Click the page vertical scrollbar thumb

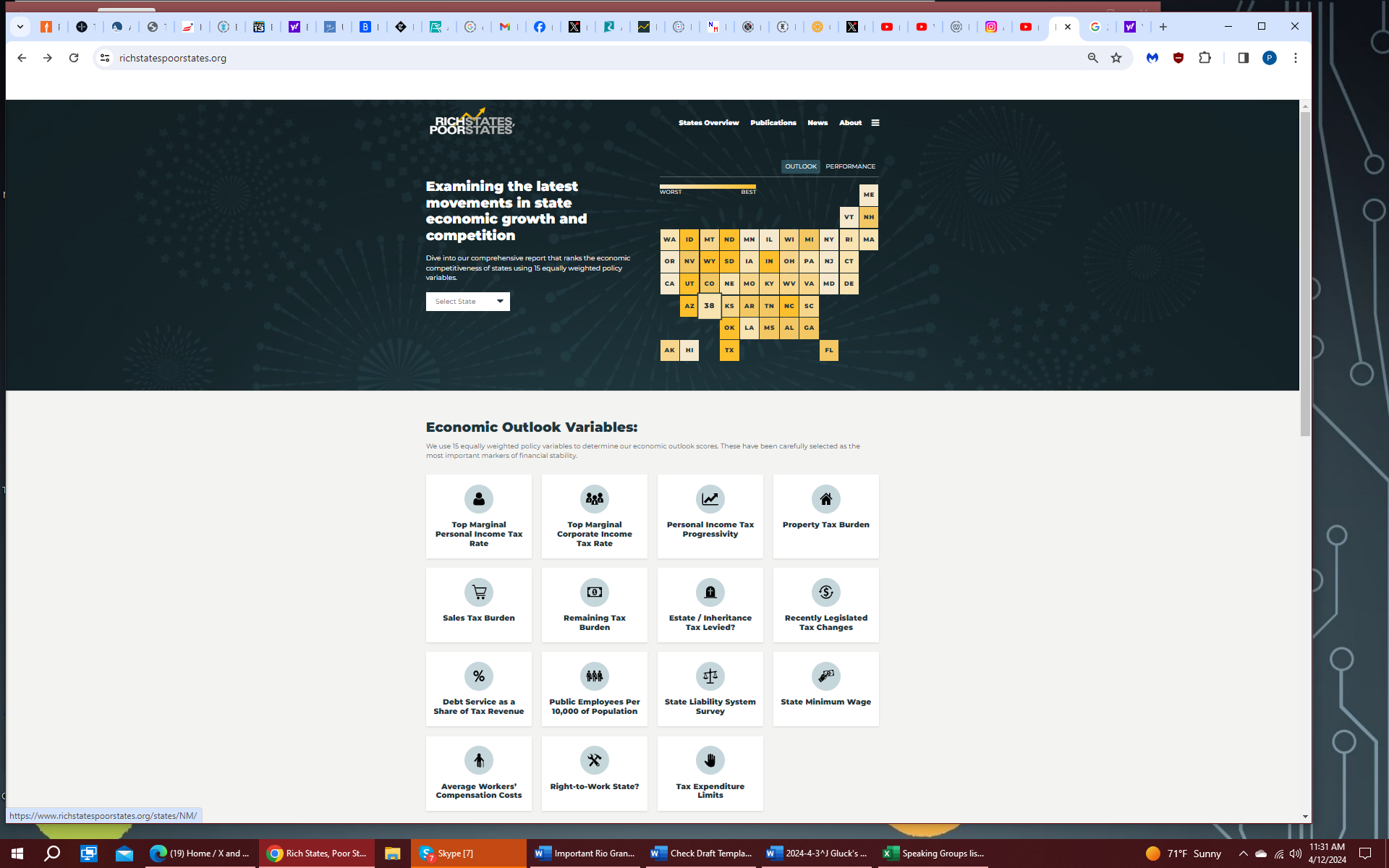[1305, 275]
